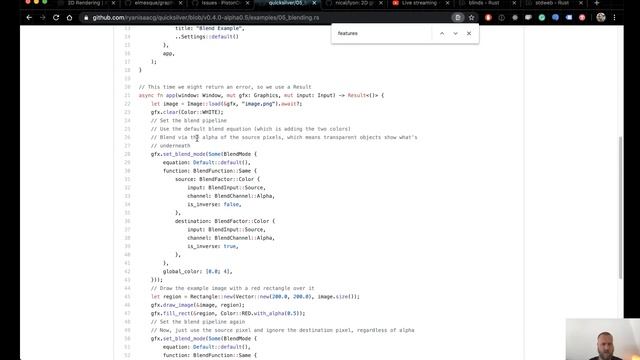This screenshot has height=360, width=640.
Task: Select line number 42 in the gutter
Action: pyautogui.click(x=127, y=271)
